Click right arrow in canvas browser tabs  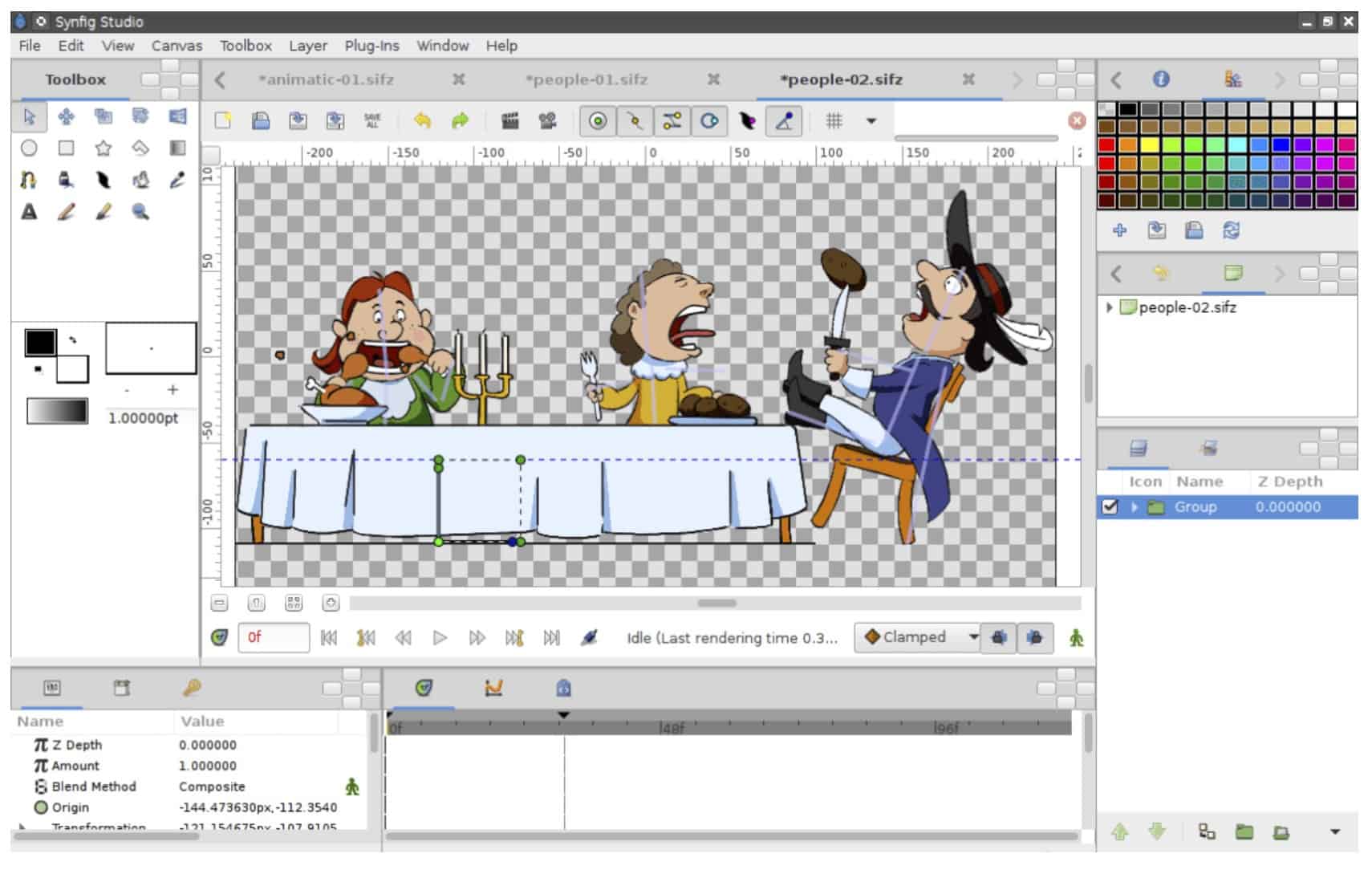(1280, 274)
